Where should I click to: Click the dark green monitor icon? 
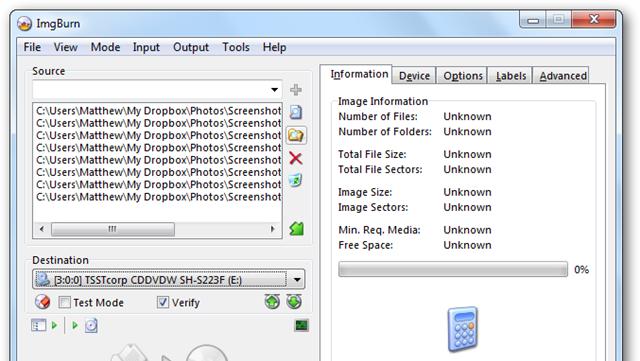[302, 325]
